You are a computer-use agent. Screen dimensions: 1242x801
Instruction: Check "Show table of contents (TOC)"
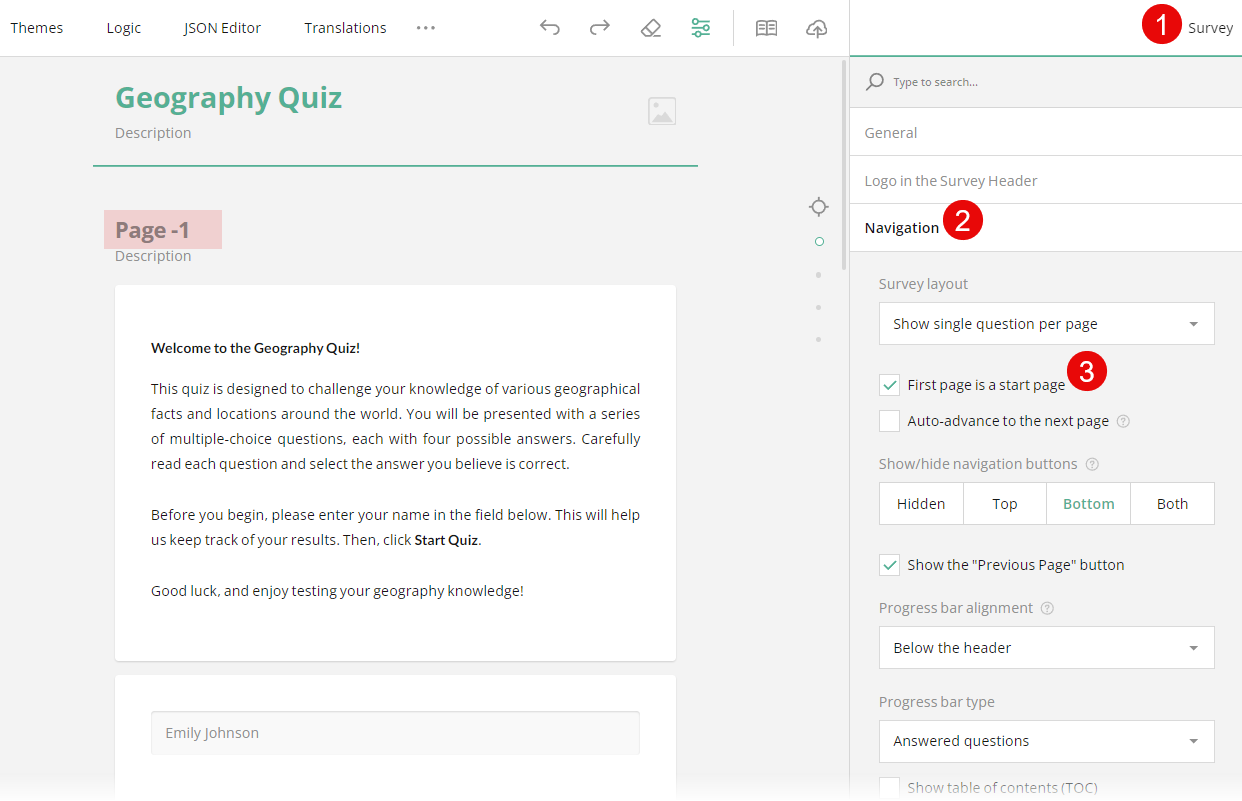[889, 788]
